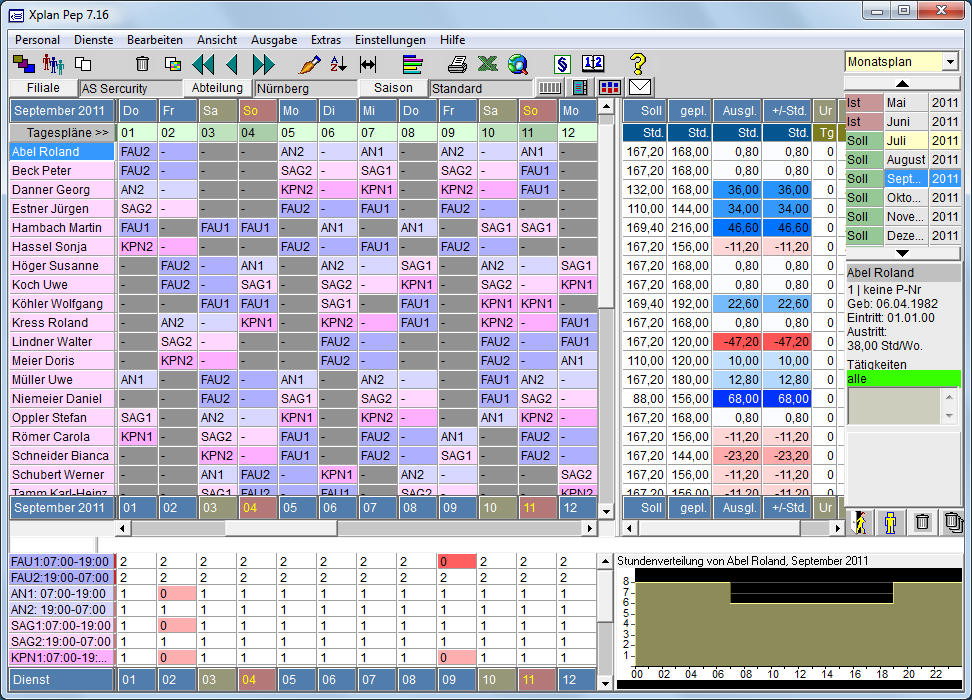Image resolution: width=972 pixels, height=700 pixels.
Task: Open the Extras menu
Action: click(326, 40)
